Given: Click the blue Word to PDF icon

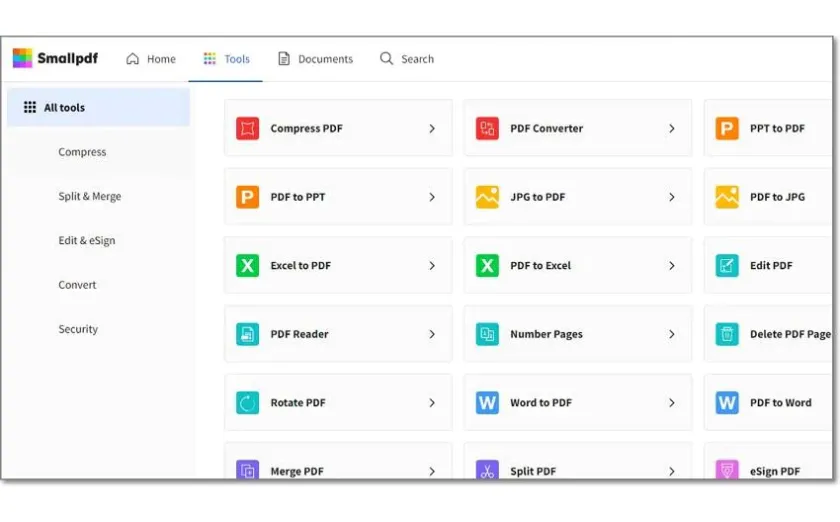Looking at the screenshot, I should pyautogui.click(x=487, y=403).
